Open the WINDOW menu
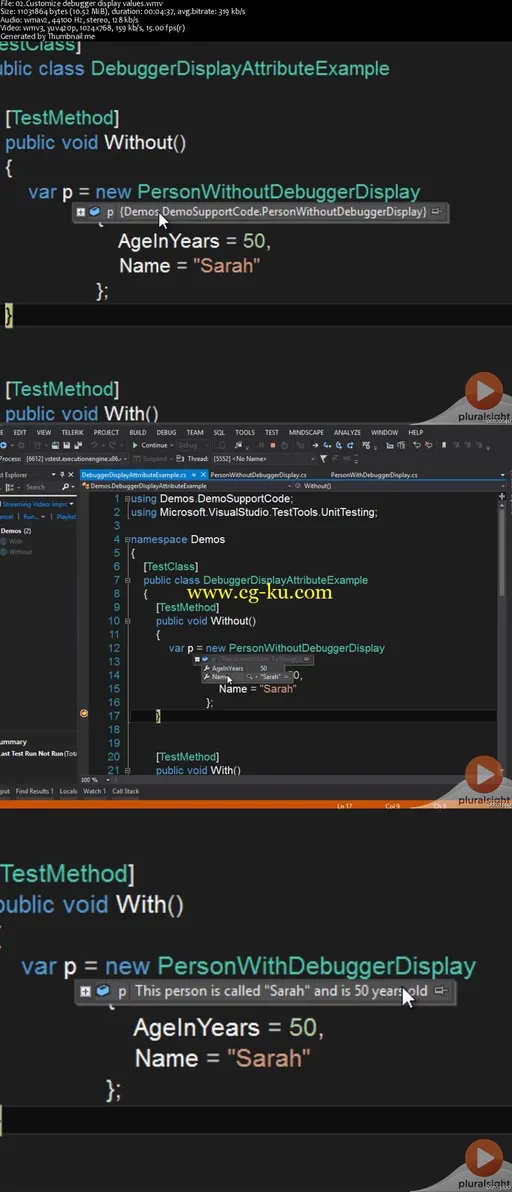The width and height of the screenshot is (512, 1192). point(384,433)
